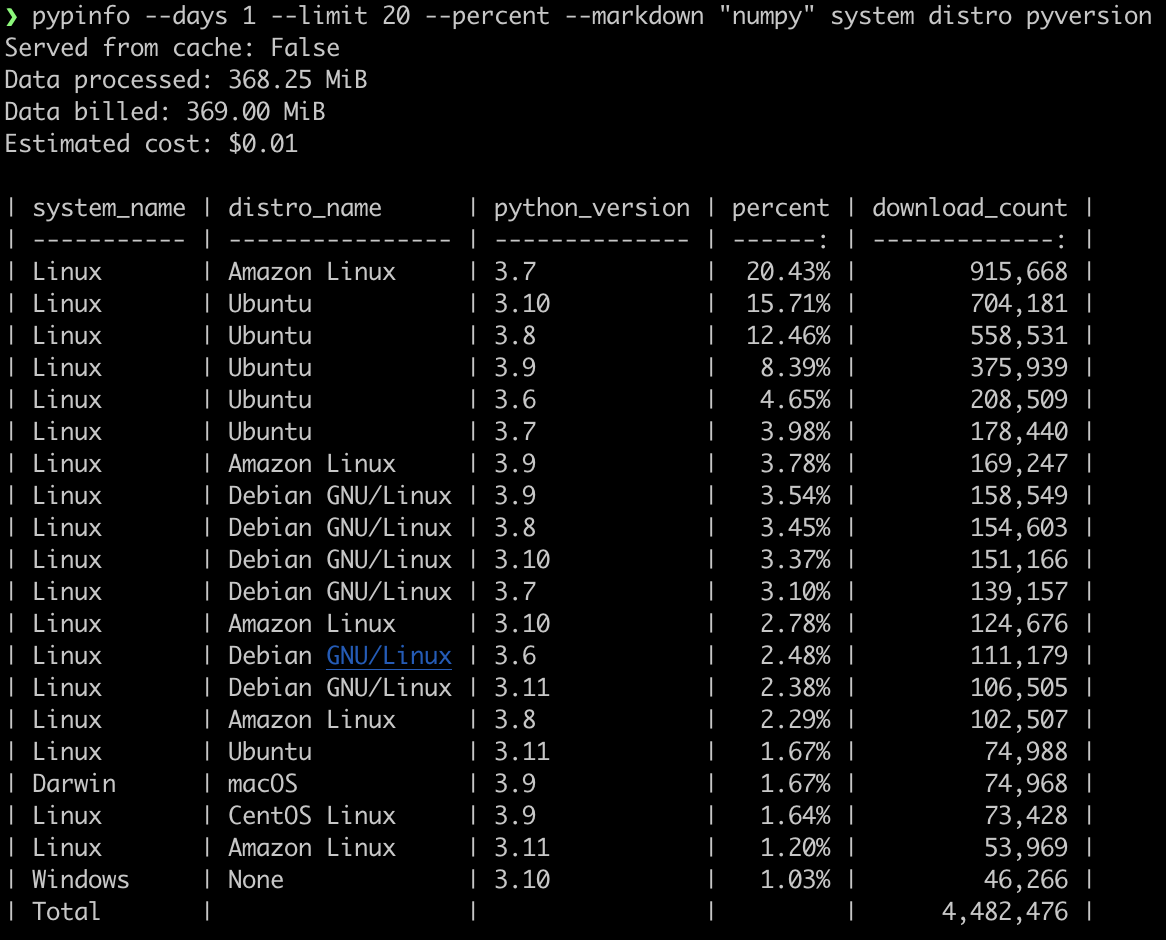
Task: Click the 3.10% percent value
Action: [x=795, y=591]
